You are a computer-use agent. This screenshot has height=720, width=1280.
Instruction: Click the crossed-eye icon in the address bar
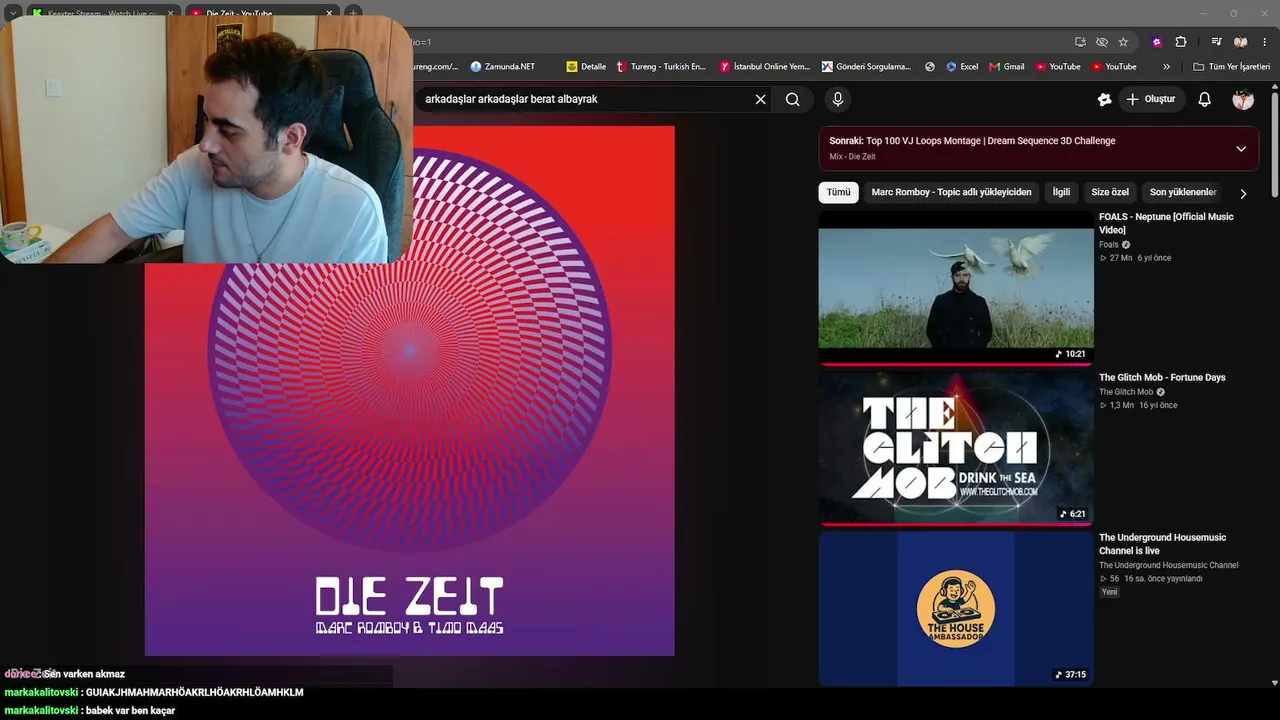point(1102,42)
